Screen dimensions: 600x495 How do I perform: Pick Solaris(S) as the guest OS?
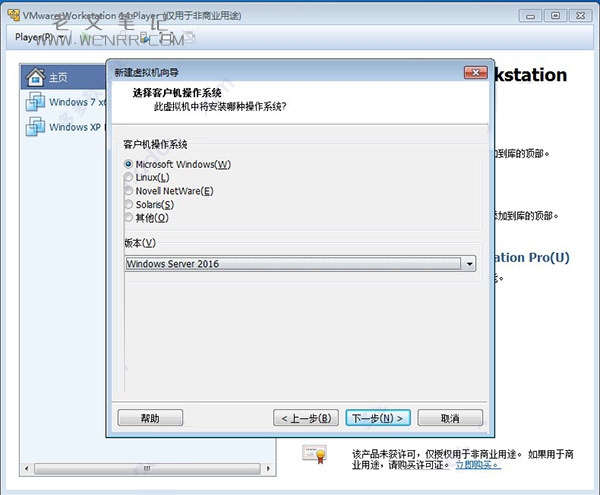128,204
